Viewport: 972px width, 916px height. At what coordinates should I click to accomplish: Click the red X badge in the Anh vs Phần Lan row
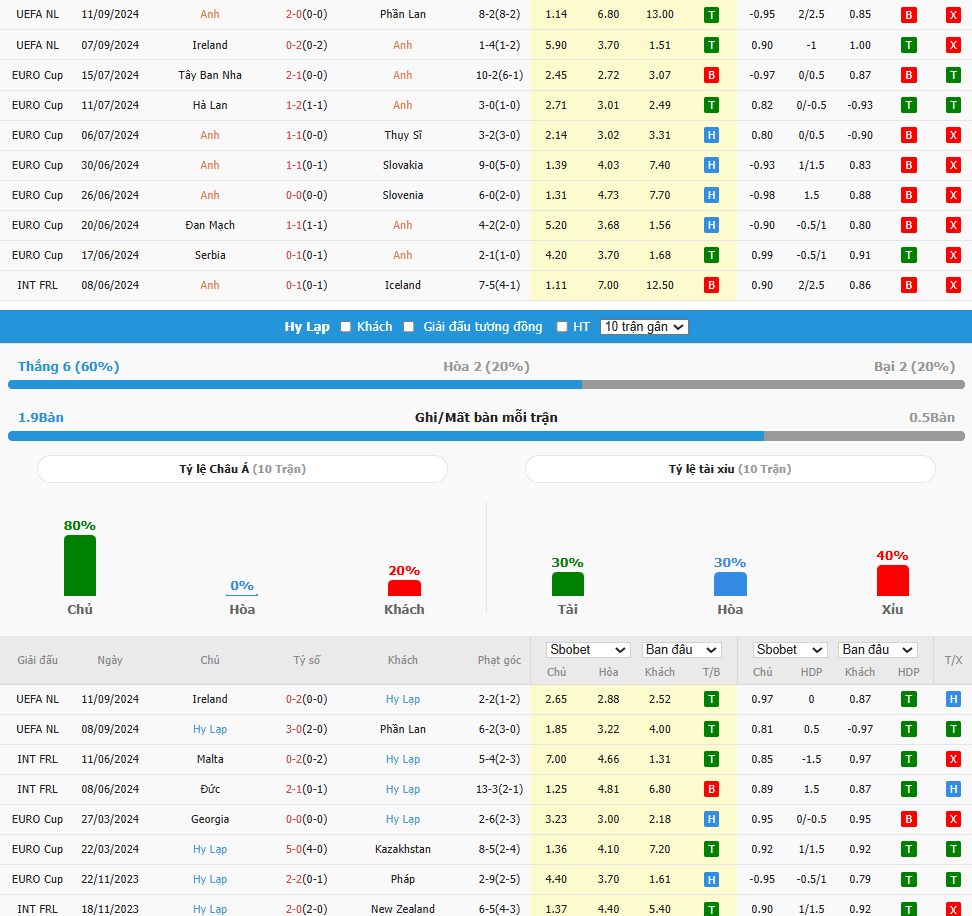[x=953, y=15]
